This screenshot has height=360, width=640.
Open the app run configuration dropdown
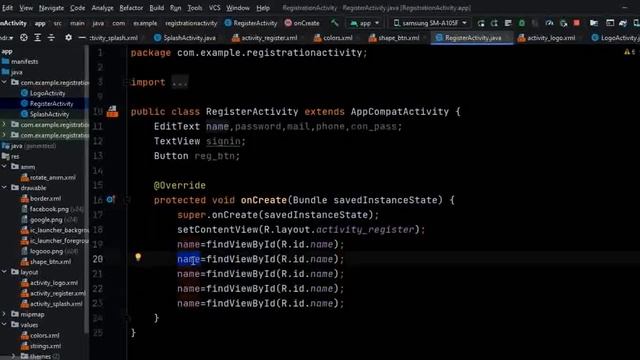click(365, 23)
